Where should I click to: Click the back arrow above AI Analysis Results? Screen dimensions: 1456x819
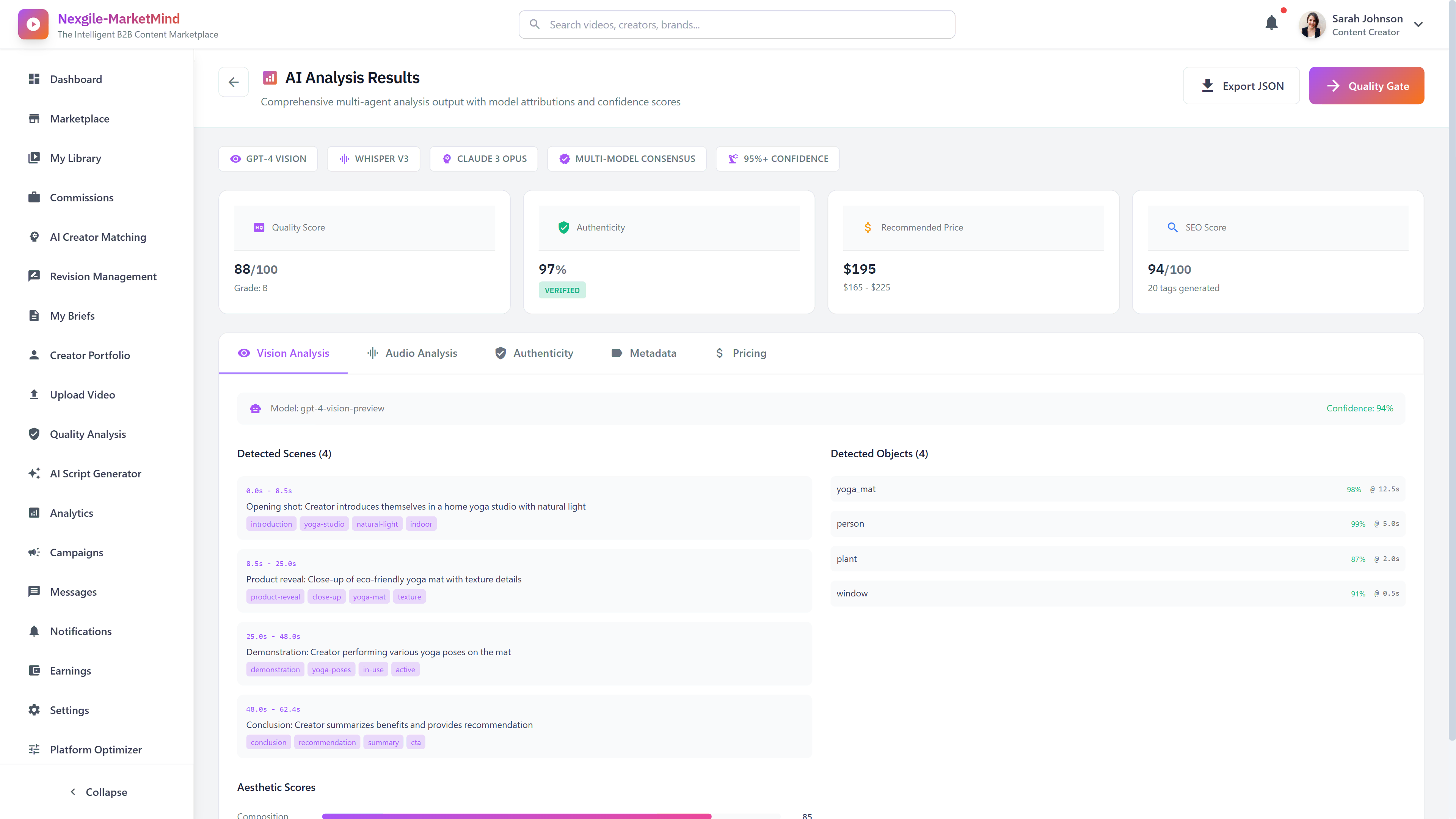click(x=234, y=82)
